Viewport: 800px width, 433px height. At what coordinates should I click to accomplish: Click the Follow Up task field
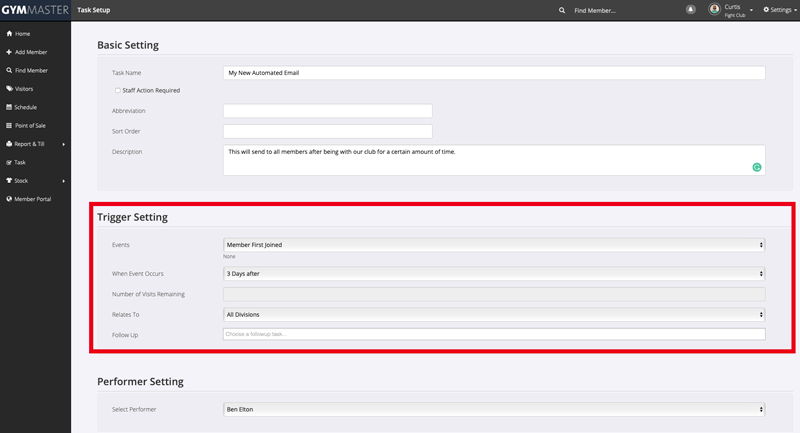click(x=494, y=334)
